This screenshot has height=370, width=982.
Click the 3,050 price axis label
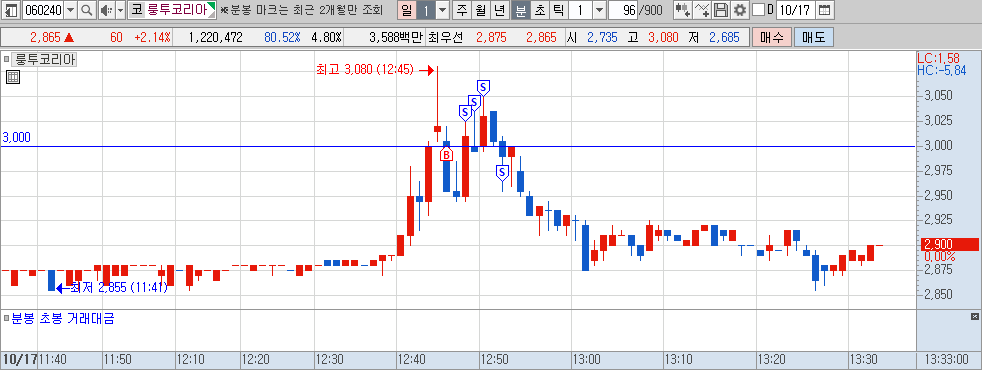tap(938, 95)
